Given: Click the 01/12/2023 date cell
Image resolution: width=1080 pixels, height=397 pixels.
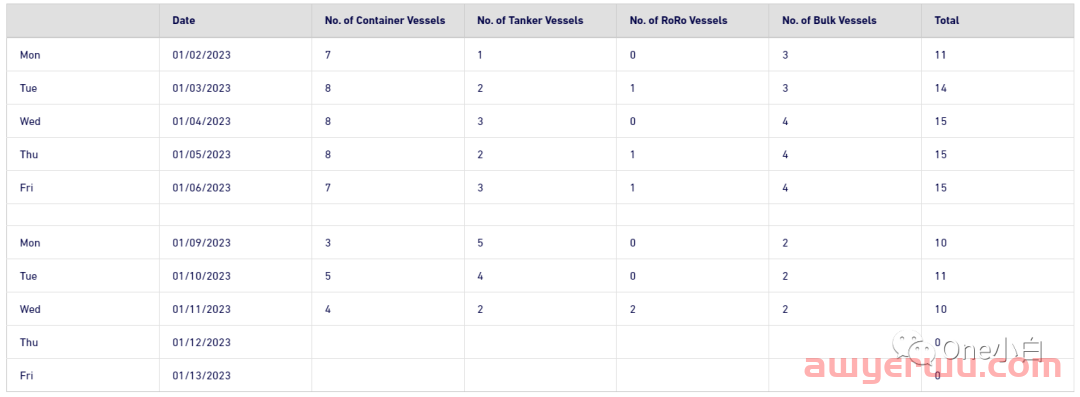Looking at the screenshot, I should [x=202, y=342].
